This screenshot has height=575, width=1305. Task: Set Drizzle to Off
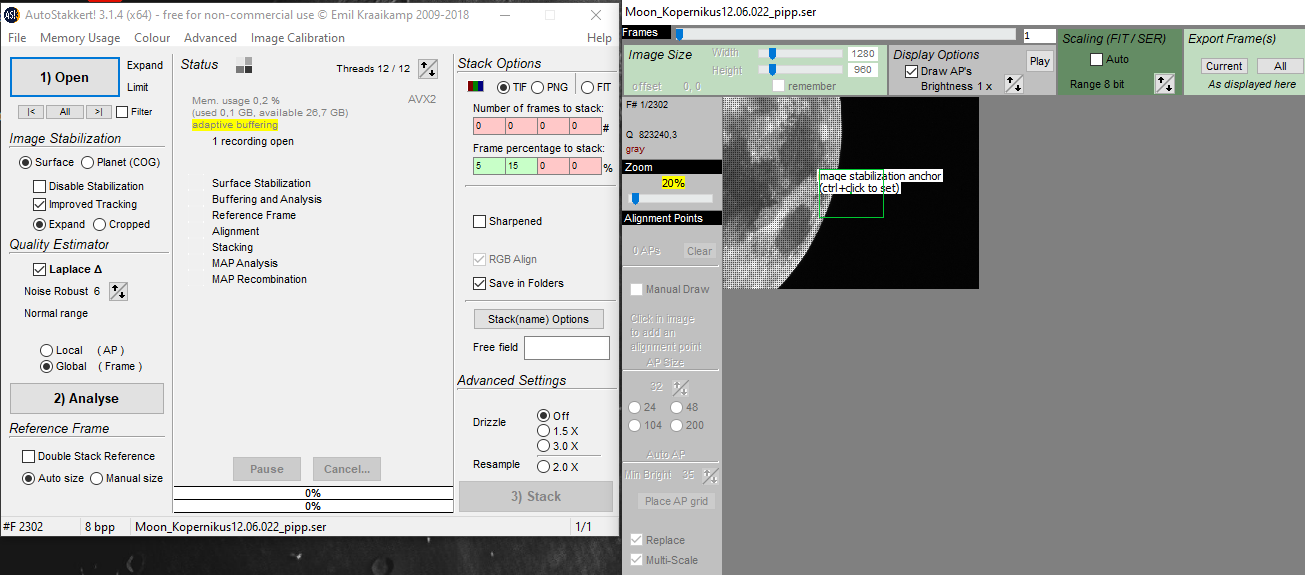(543, 415)
